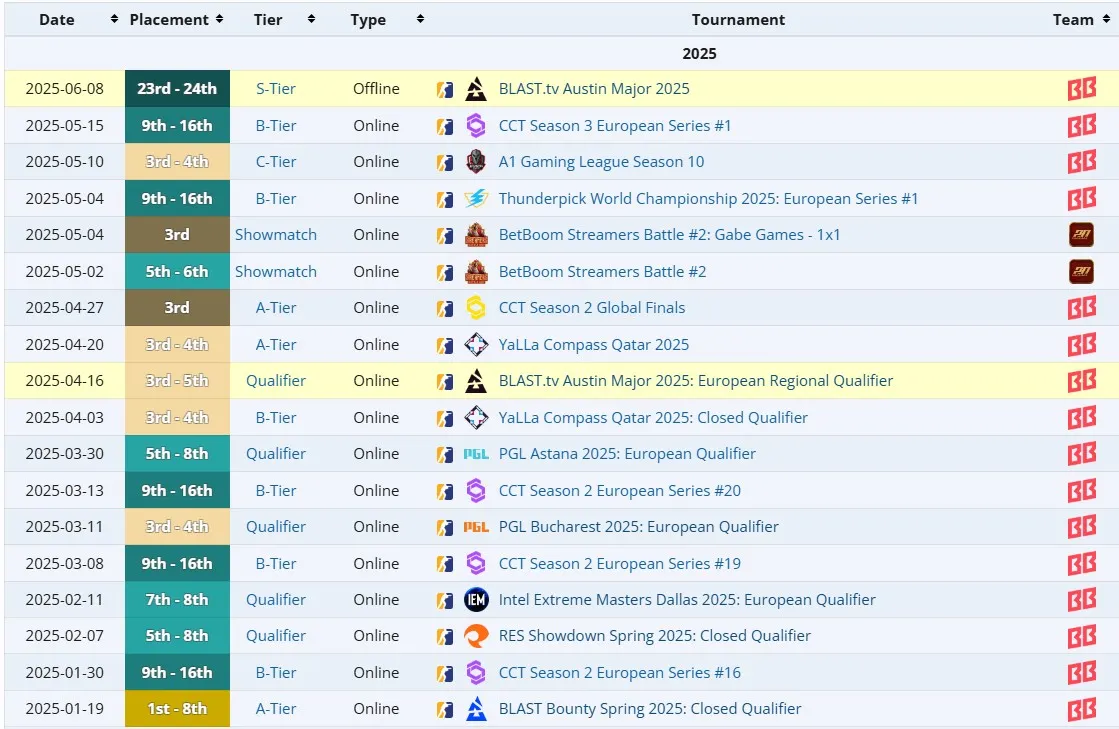
Task: Click blue BLAST Bounty logo icon
Action: pyautogui.click(x=476, y=709)
